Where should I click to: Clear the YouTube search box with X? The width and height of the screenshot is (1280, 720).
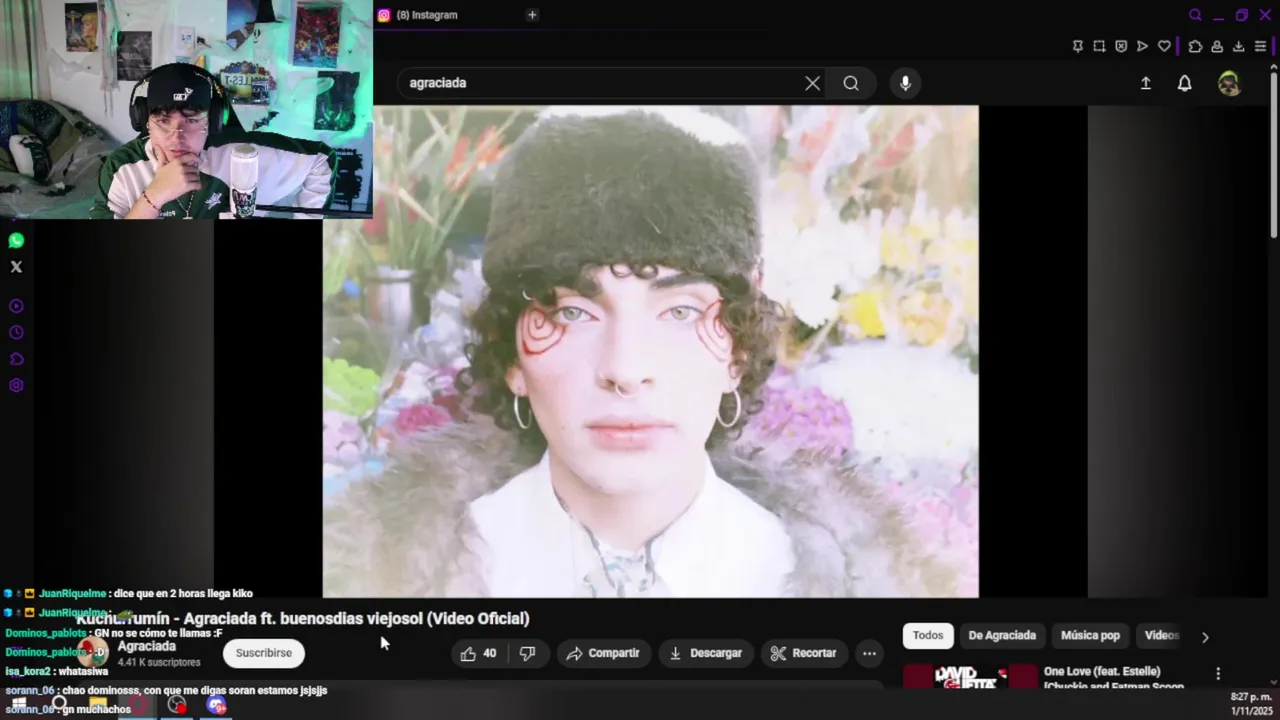pos(812,84)
